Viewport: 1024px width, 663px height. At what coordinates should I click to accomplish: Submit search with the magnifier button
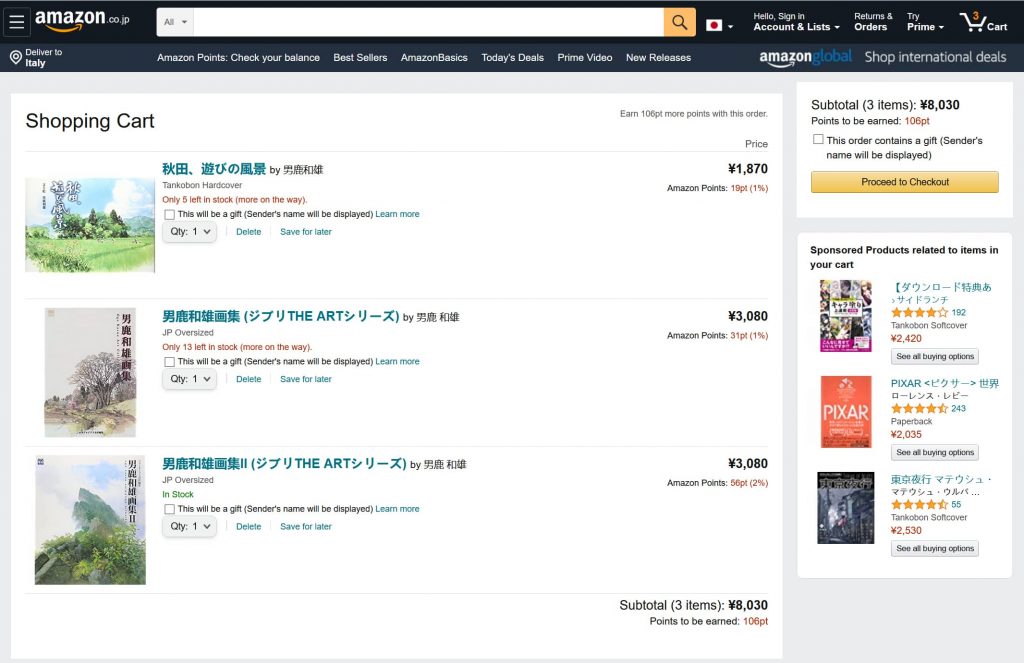[x=679, y=22]
